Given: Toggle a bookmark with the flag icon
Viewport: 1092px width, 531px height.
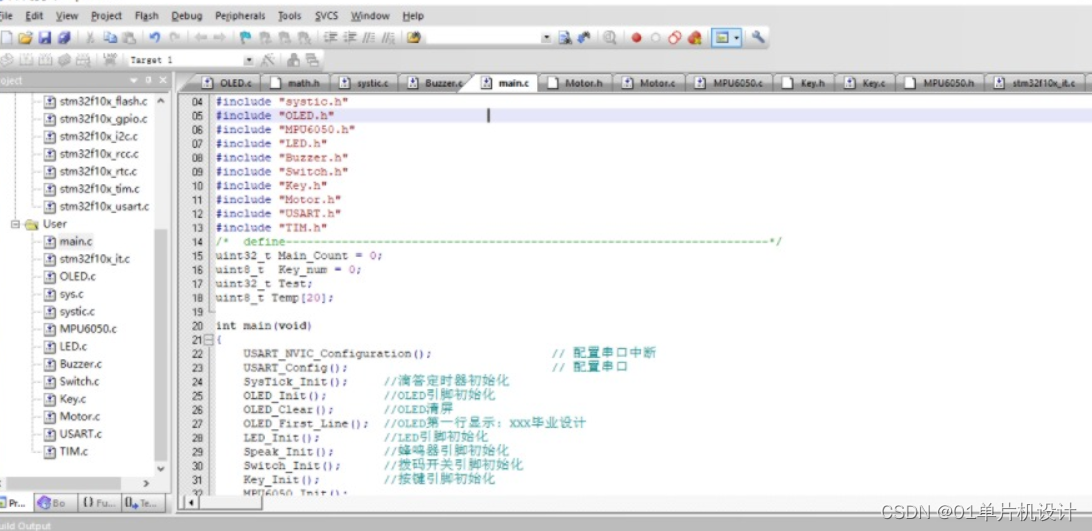Looking at the screenshot, I should click(x=245, y=38).
